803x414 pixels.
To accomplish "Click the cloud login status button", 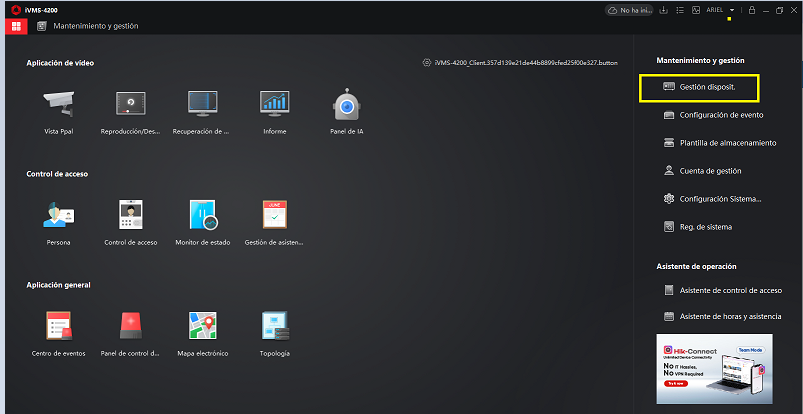I will (x=629, y=10).
